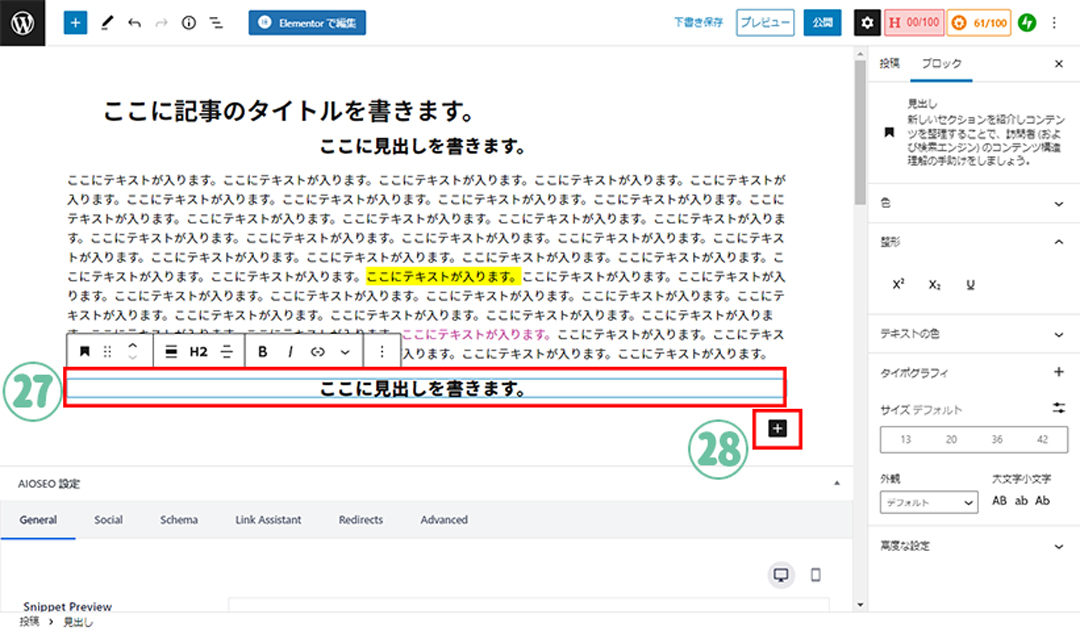Toggle italic formatting in block toolbar
Viewport: 1080px width, 631px height.
(291, 352)
